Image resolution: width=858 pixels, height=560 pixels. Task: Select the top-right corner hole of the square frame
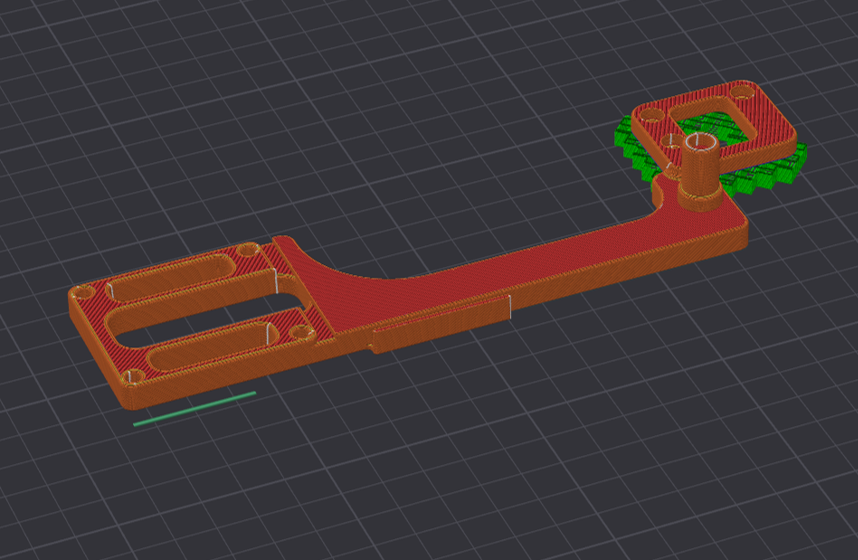pos(740,93)
